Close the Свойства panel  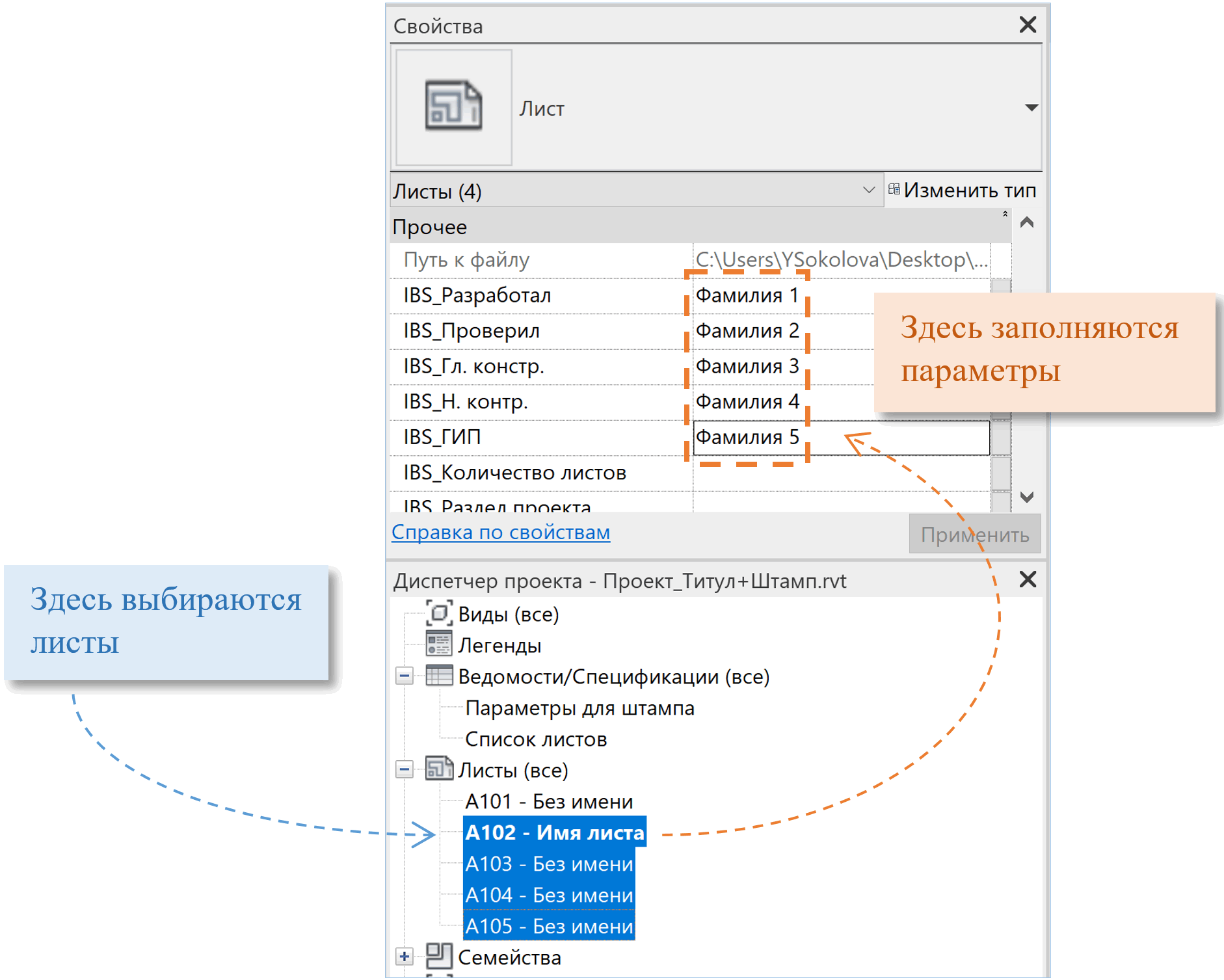(x=1028, y=25)
